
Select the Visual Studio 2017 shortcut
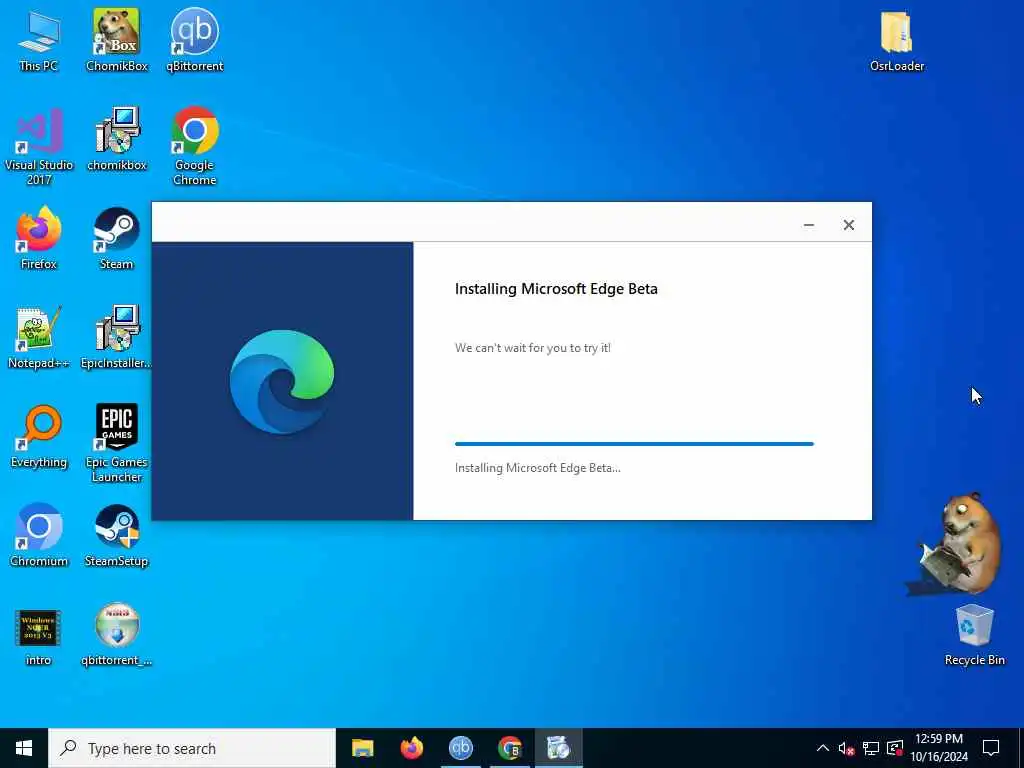click(x=39, y=146)
